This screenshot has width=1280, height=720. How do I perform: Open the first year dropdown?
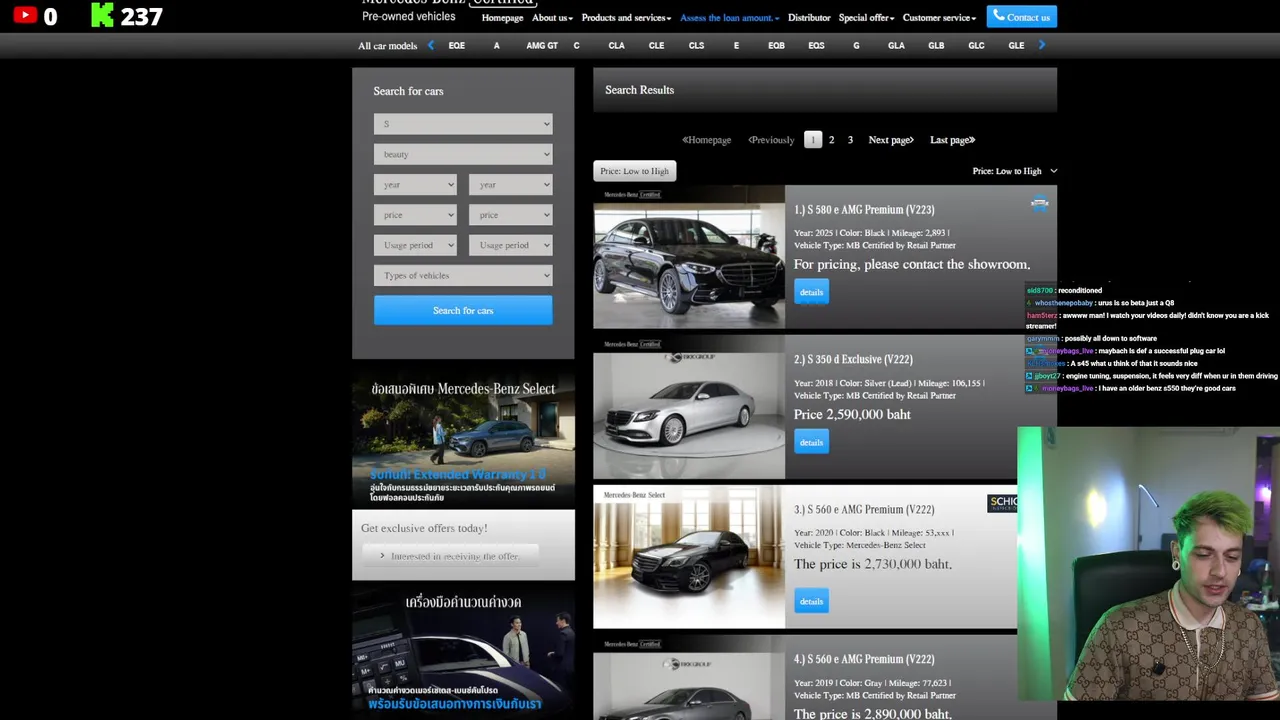pos(415,185)
